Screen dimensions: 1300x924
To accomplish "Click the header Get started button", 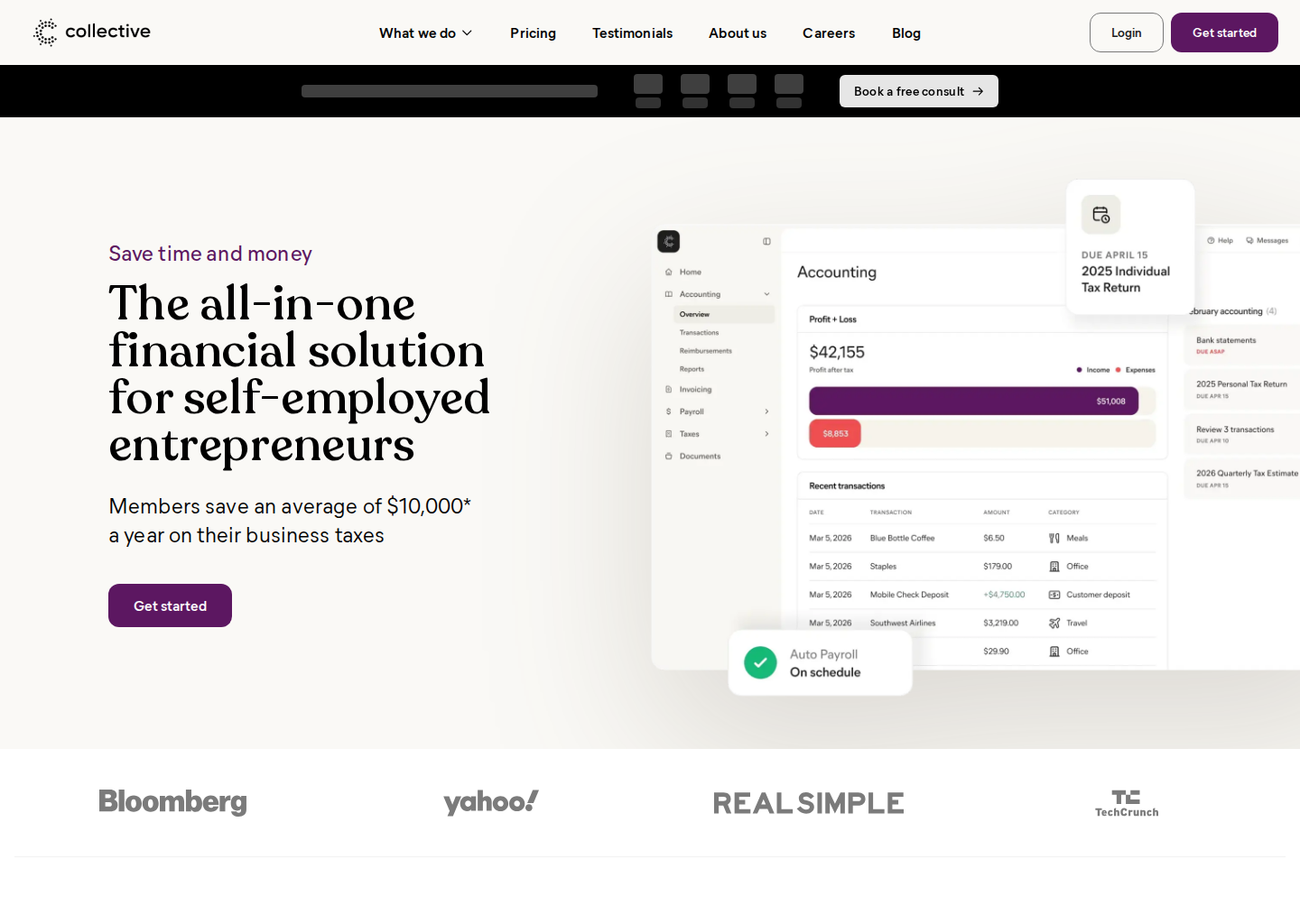I will coord(1224,32).
